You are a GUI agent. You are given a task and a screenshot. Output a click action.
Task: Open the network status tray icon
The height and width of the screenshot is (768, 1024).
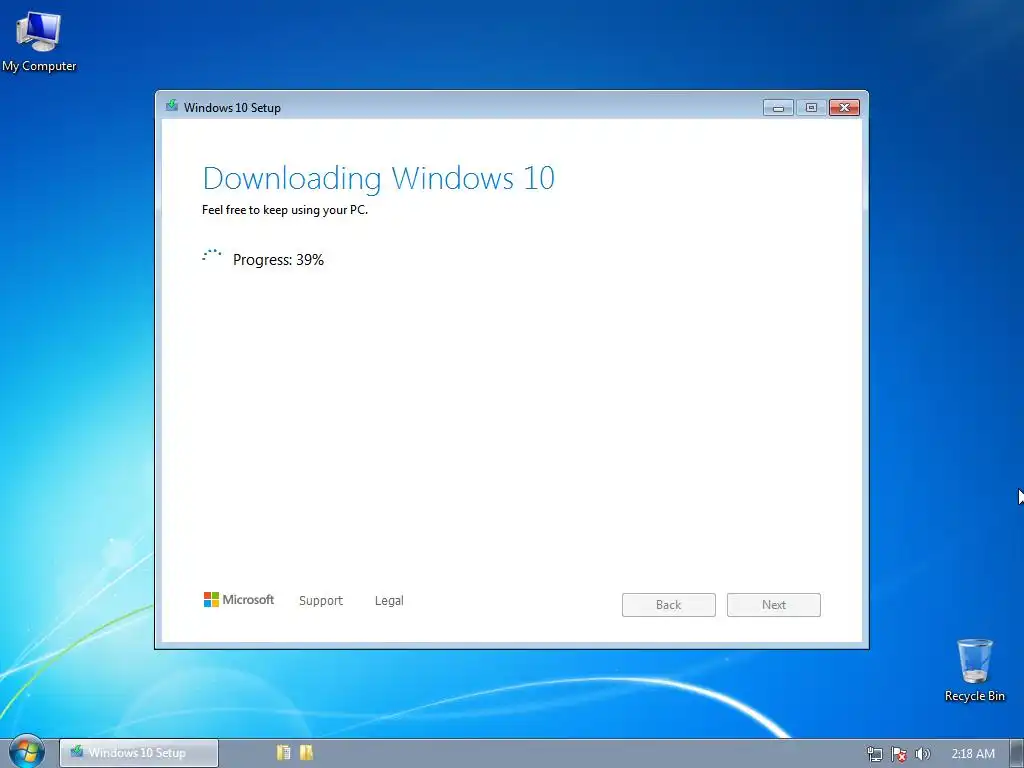click(x=874, y=754)
